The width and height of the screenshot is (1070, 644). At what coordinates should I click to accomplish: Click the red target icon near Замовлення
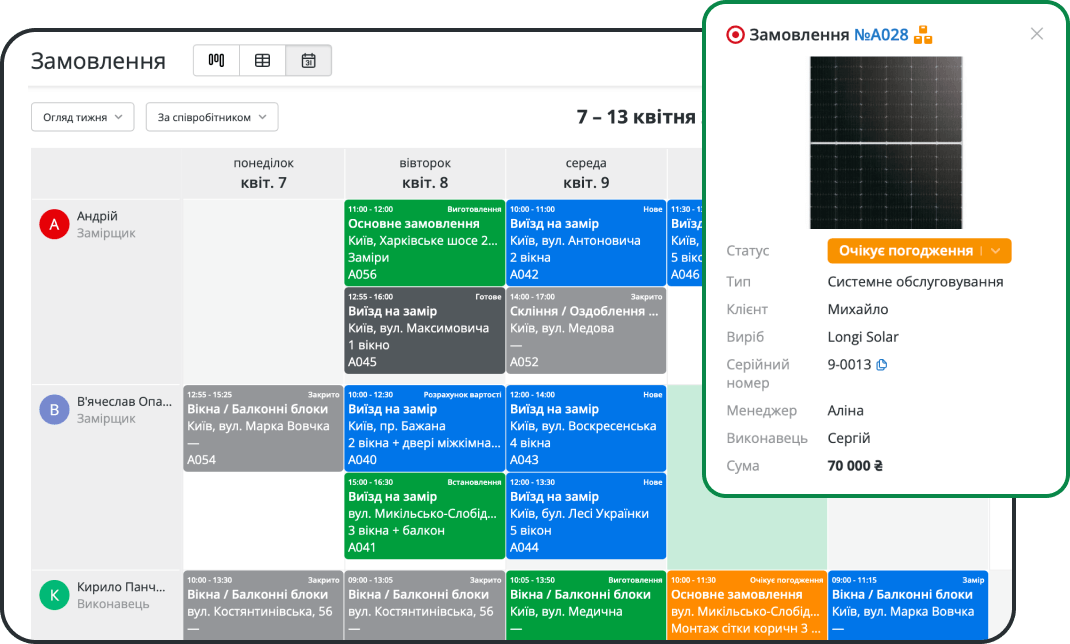(x=735, y=35)
